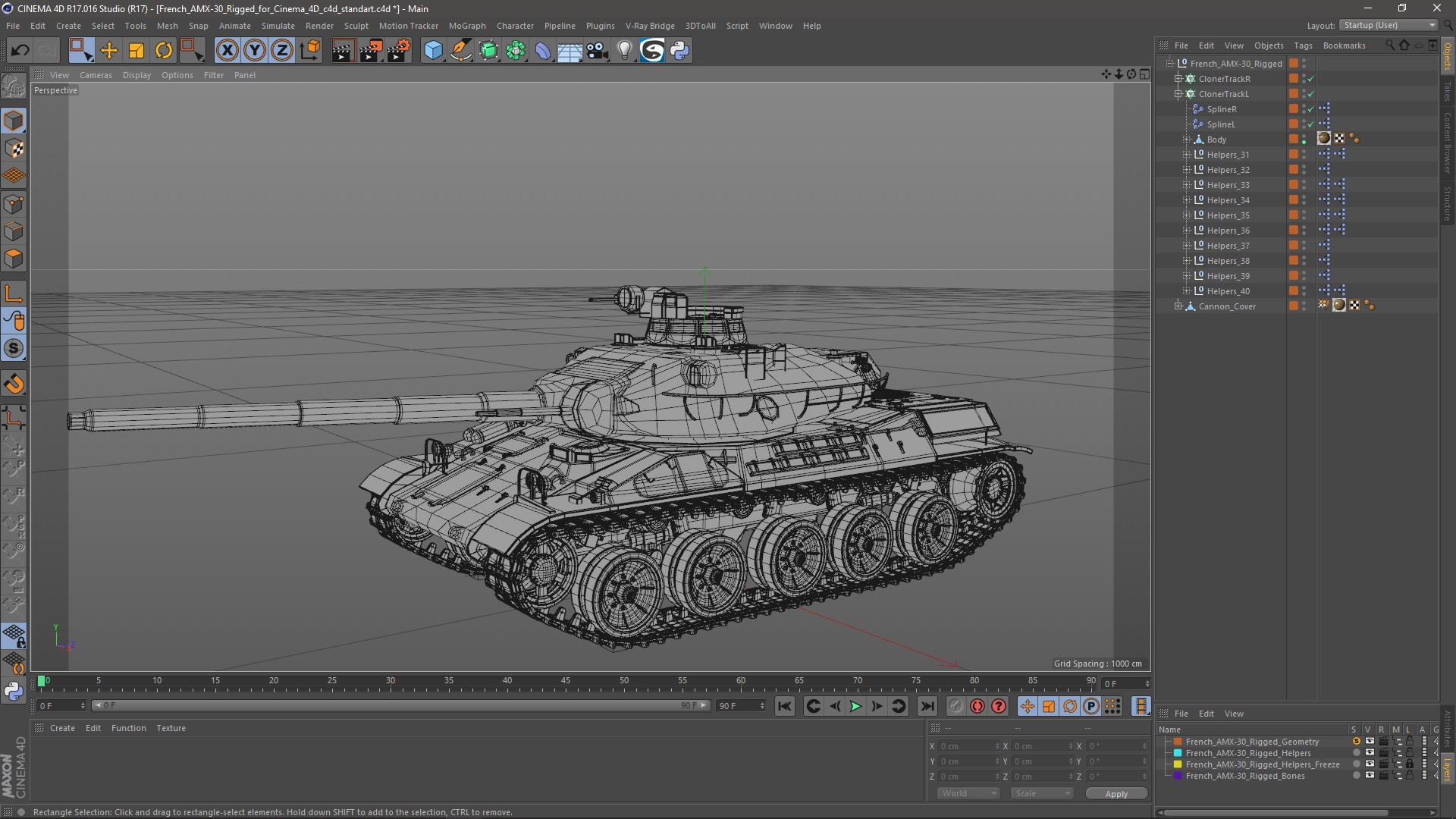This screenshot has height=819, width=1456.
Task: Select the Rotate tool
Action: pos(164,51)
